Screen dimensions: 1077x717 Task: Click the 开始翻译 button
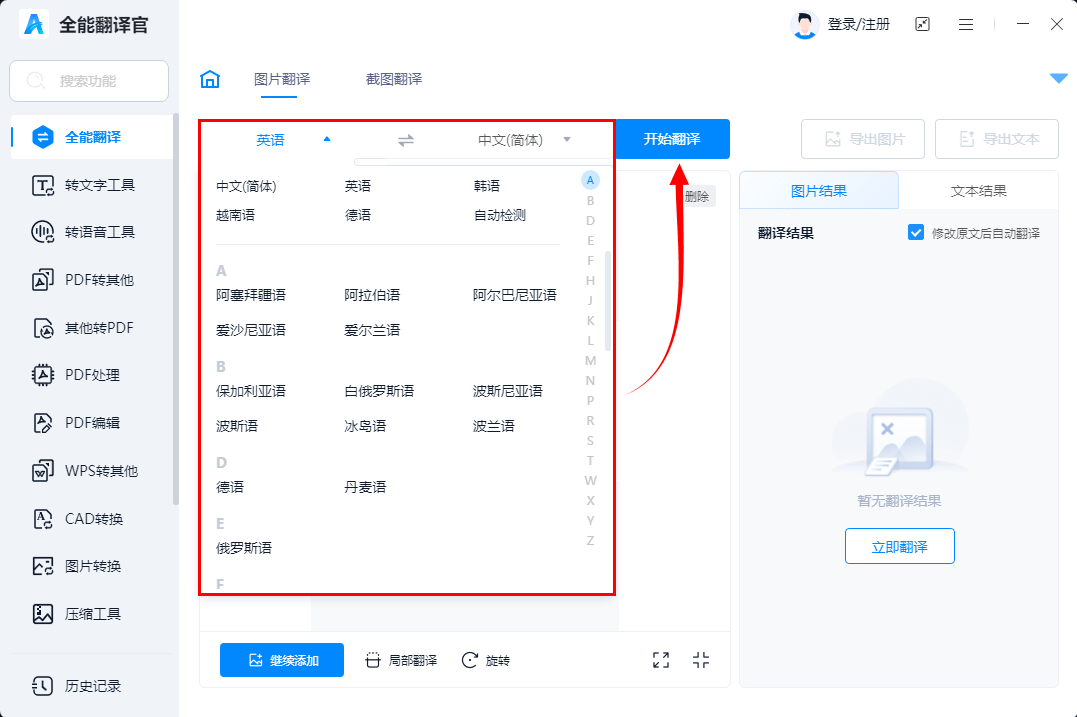(672, 139)
